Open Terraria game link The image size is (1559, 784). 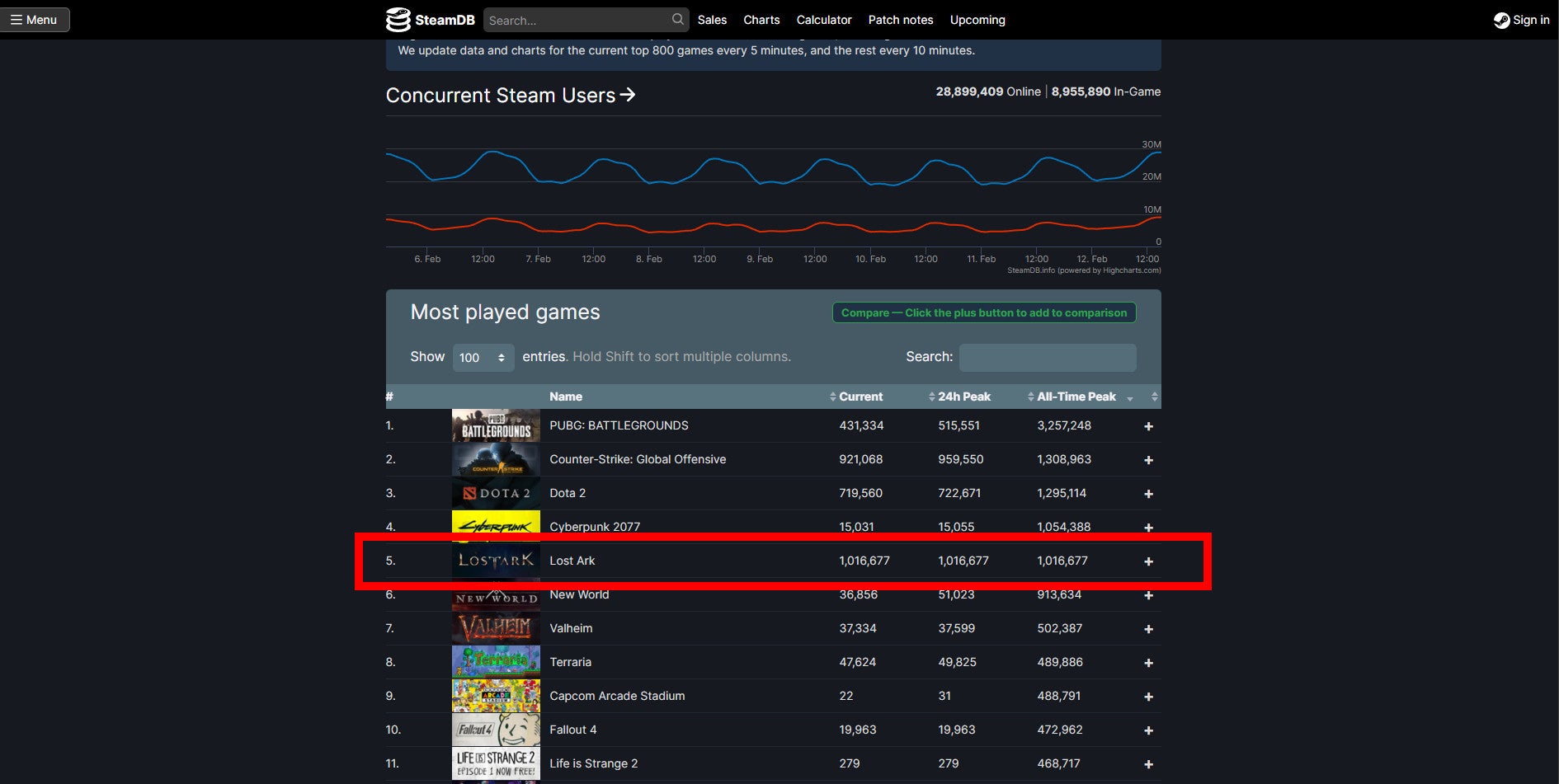[570, 662]
